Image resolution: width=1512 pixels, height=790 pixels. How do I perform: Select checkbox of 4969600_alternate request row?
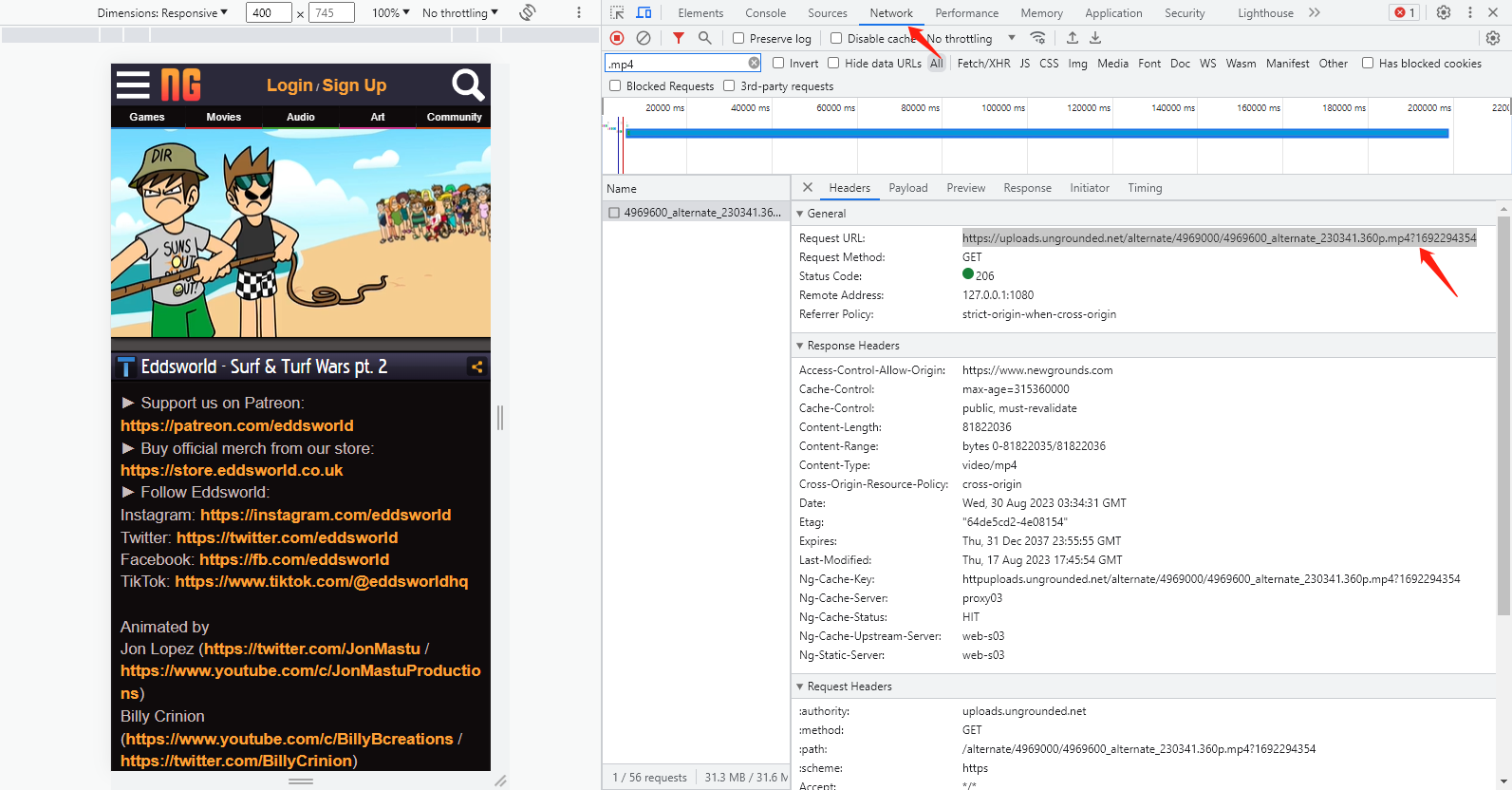(x=614, y=213)
